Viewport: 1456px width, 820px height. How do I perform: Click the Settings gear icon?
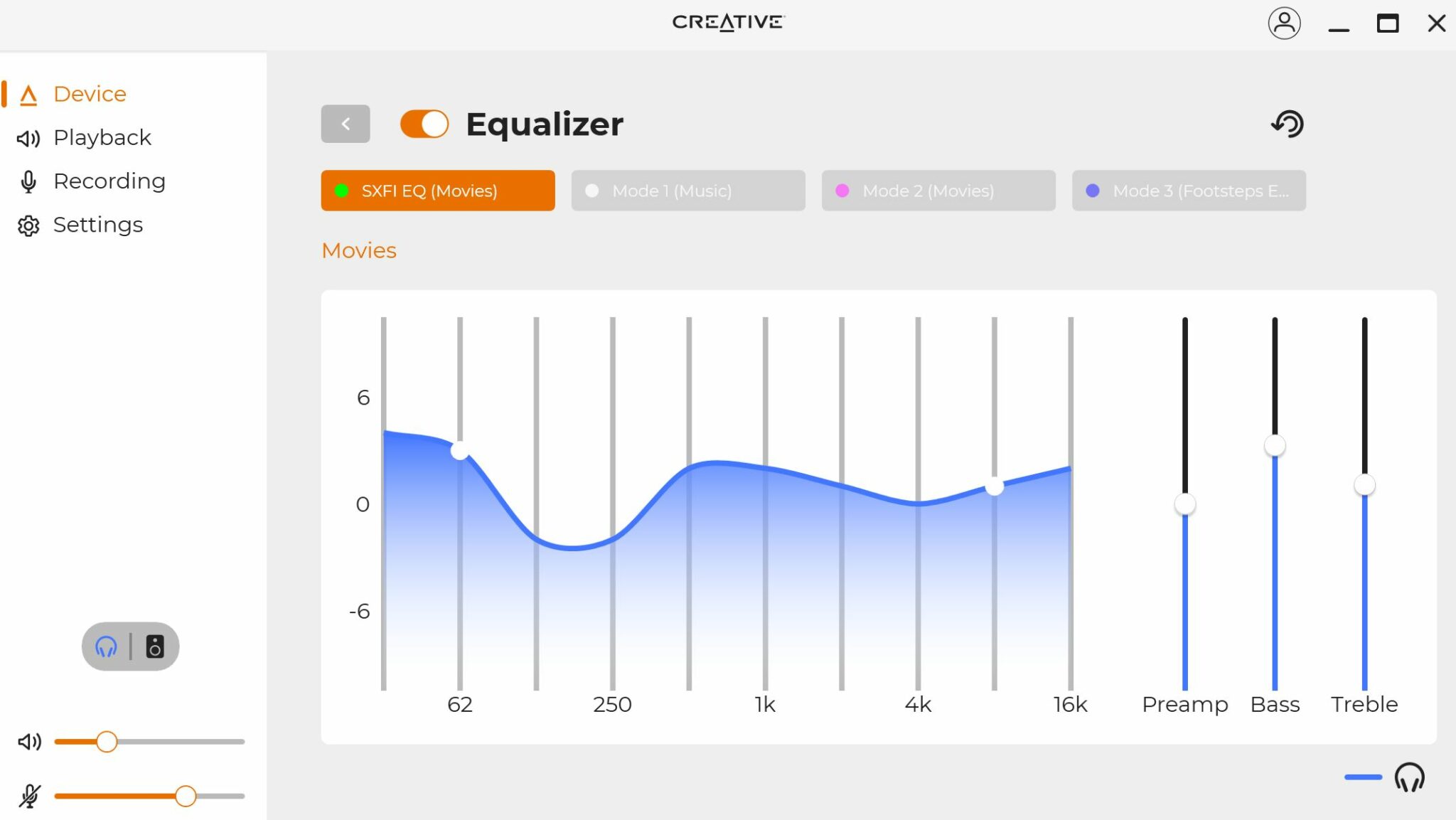pos(28,225)
